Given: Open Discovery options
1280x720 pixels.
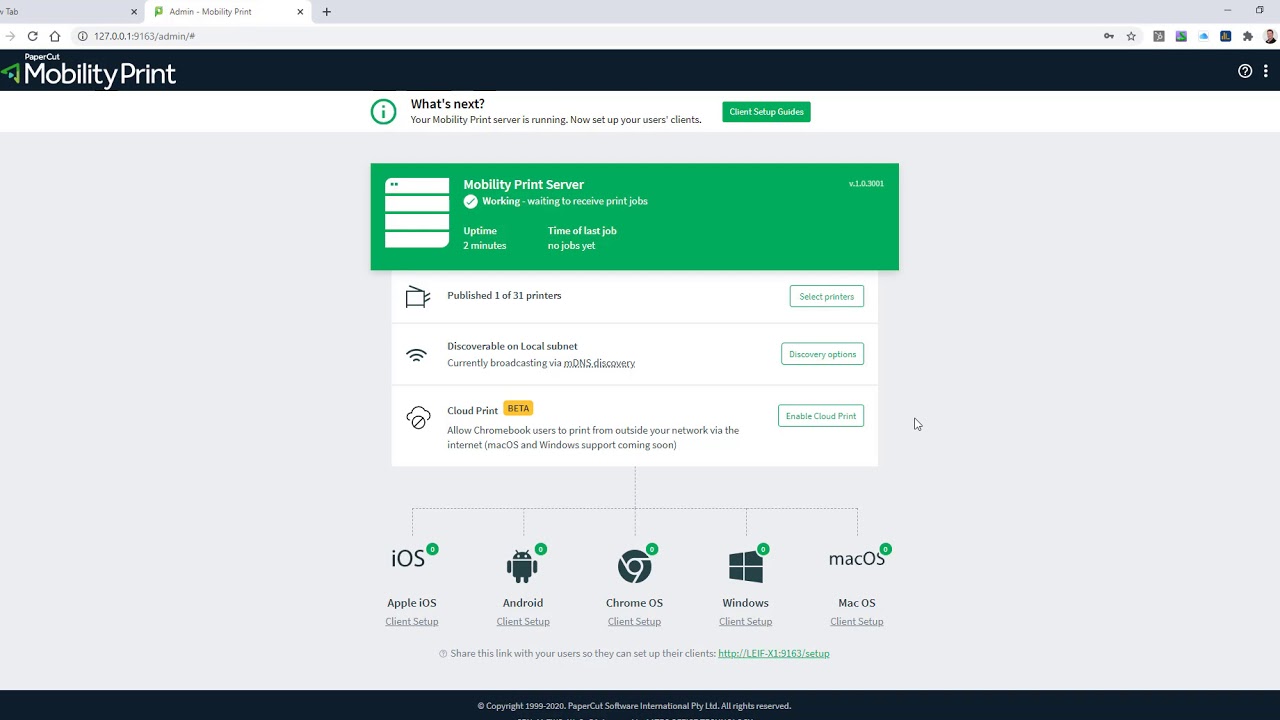Looking at the screenshot, I should (822, 354).
